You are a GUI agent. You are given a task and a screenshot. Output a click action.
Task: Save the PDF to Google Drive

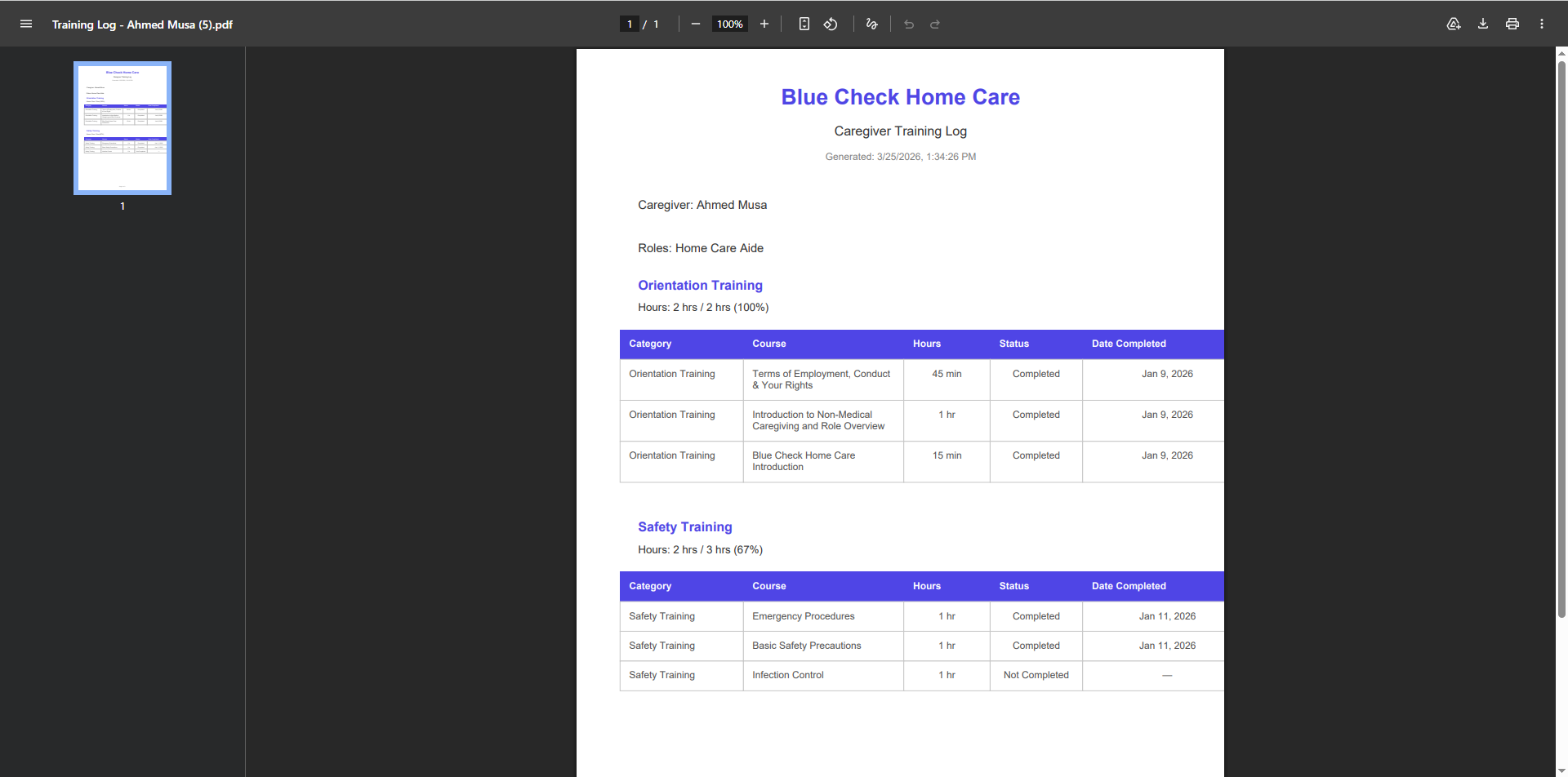(1454, 24)
